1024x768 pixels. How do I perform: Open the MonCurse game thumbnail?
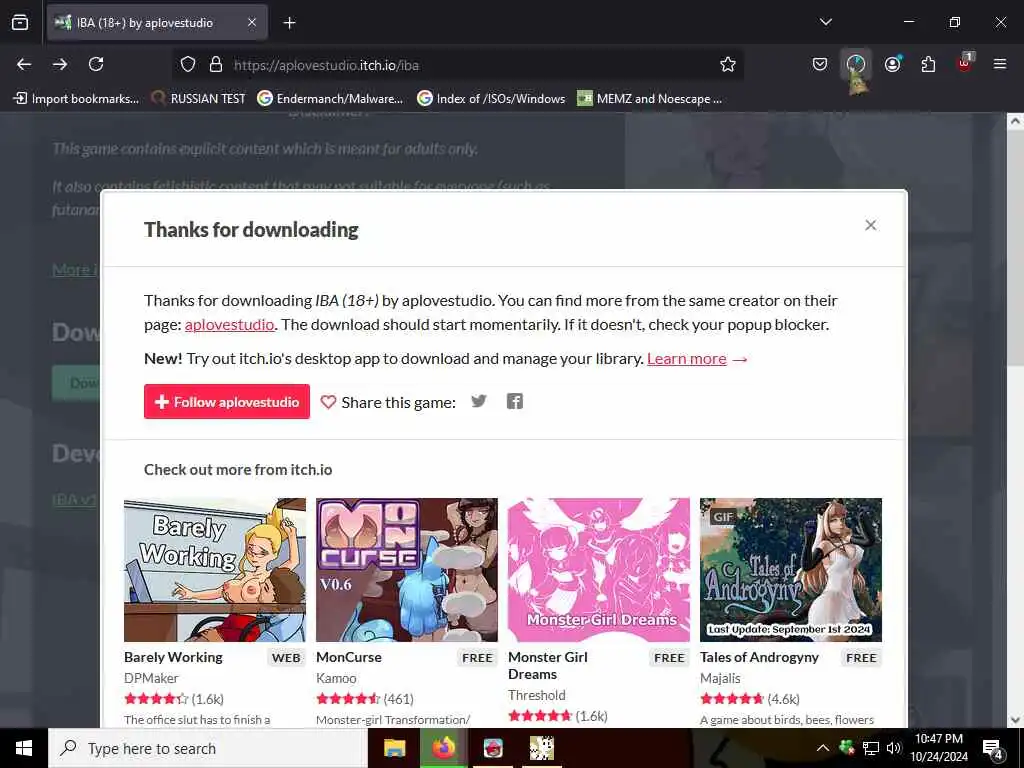407,570
